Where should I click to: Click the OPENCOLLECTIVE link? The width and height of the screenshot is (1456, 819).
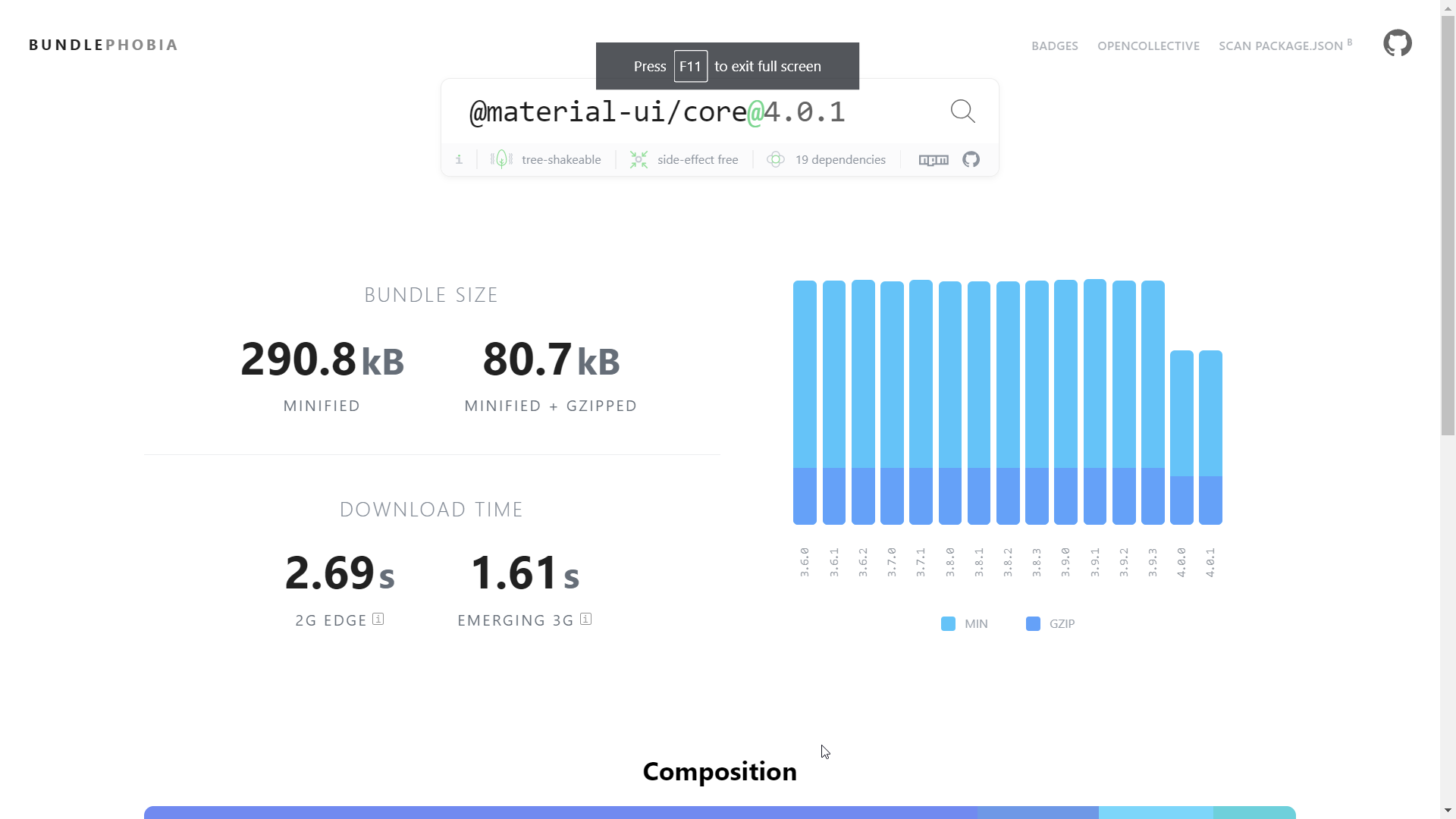(x=1148, y=45)
